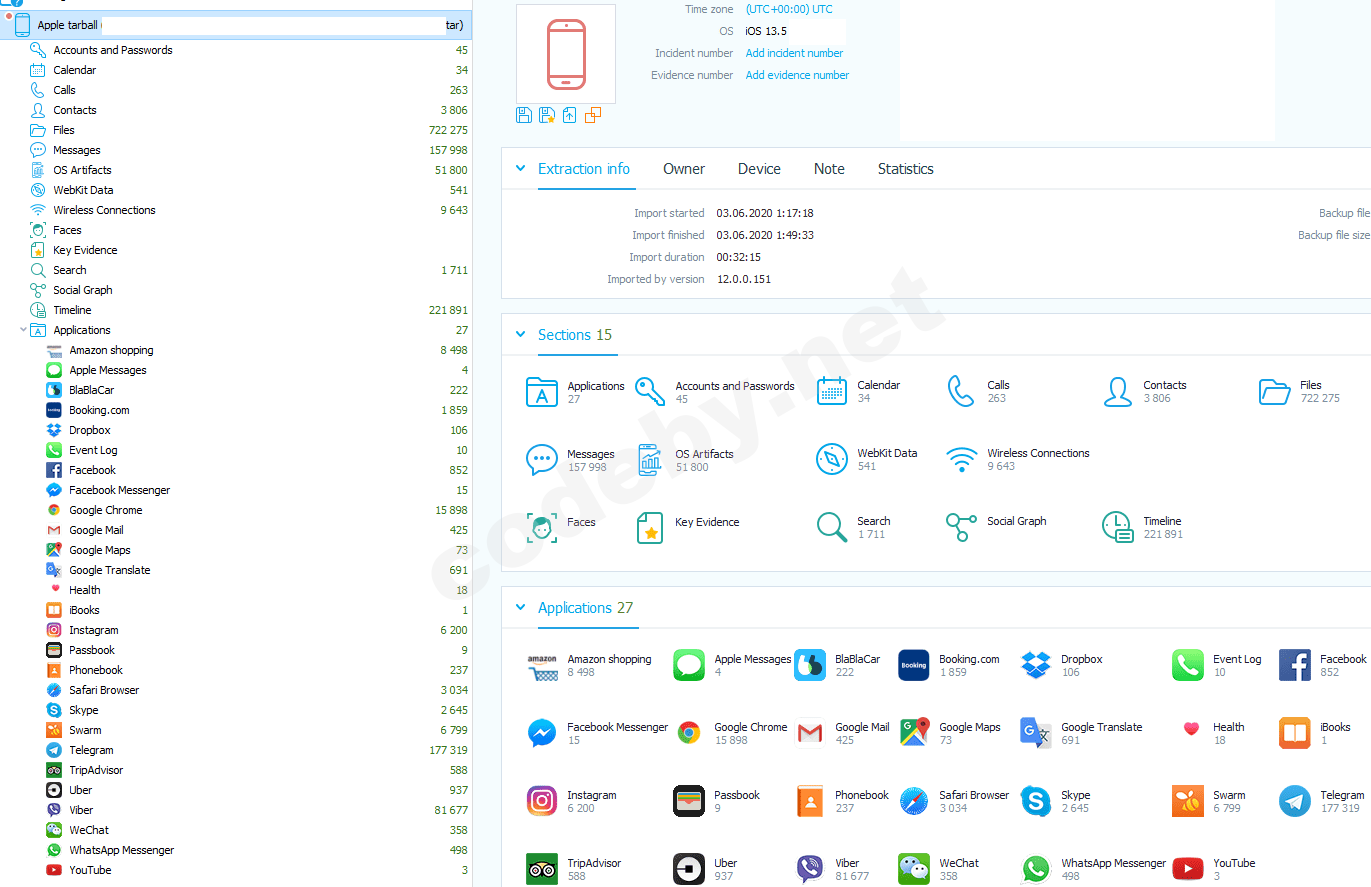The image size is (1371, 887).
Task: Collapse the Extraction info panel chevron
Action: click(520, 169)
